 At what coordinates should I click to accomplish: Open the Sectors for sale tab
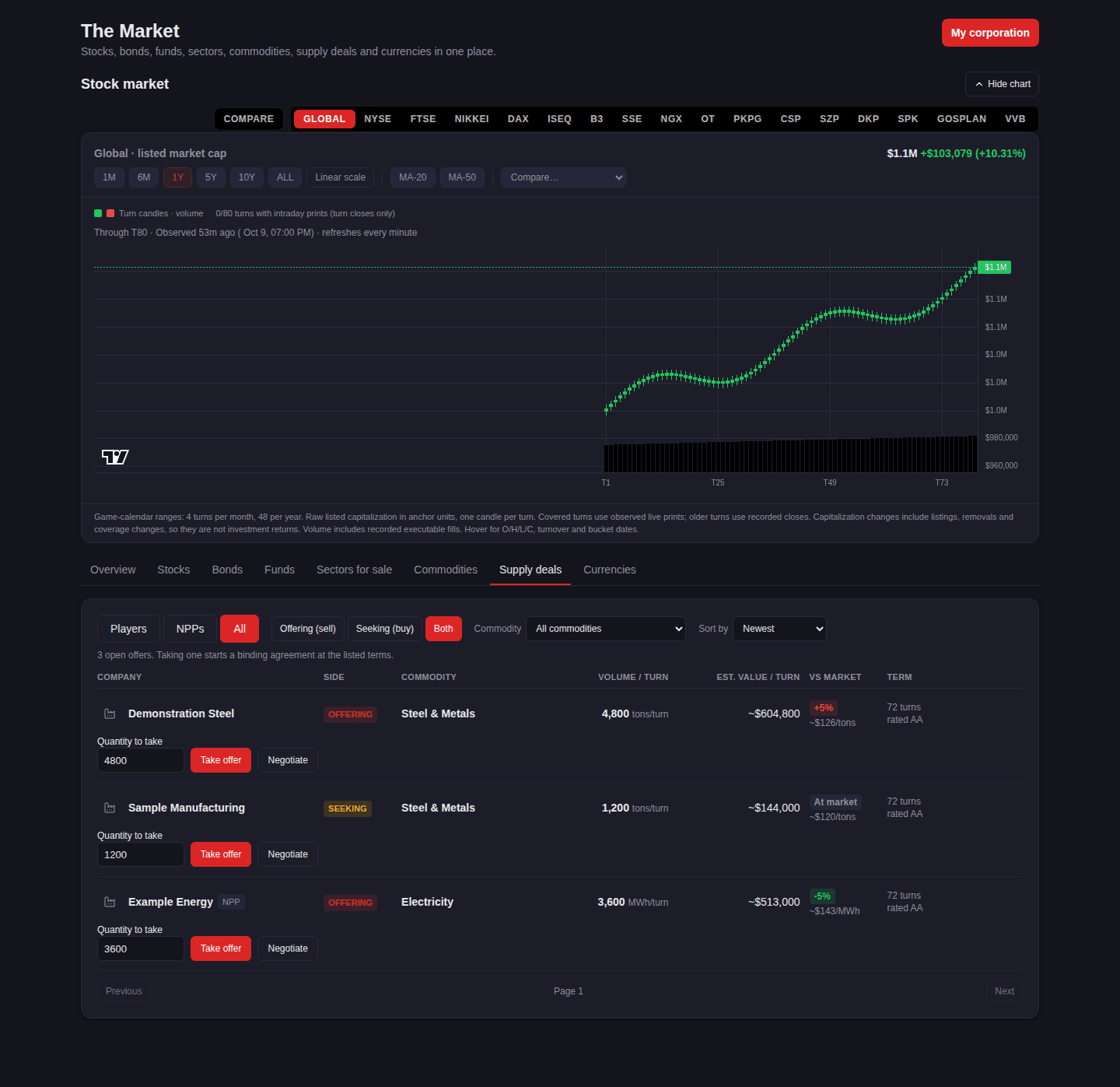[354, 570]
